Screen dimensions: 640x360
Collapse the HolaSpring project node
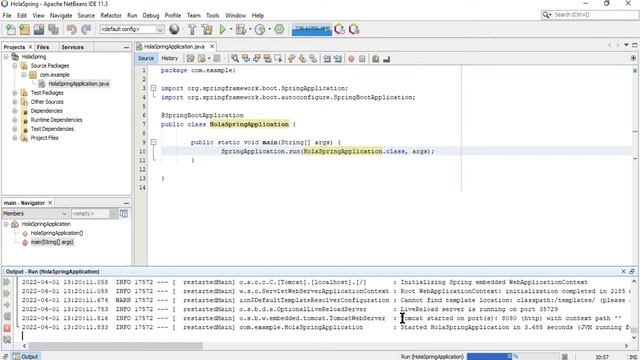pyautogui.click(x=6, y=57)
